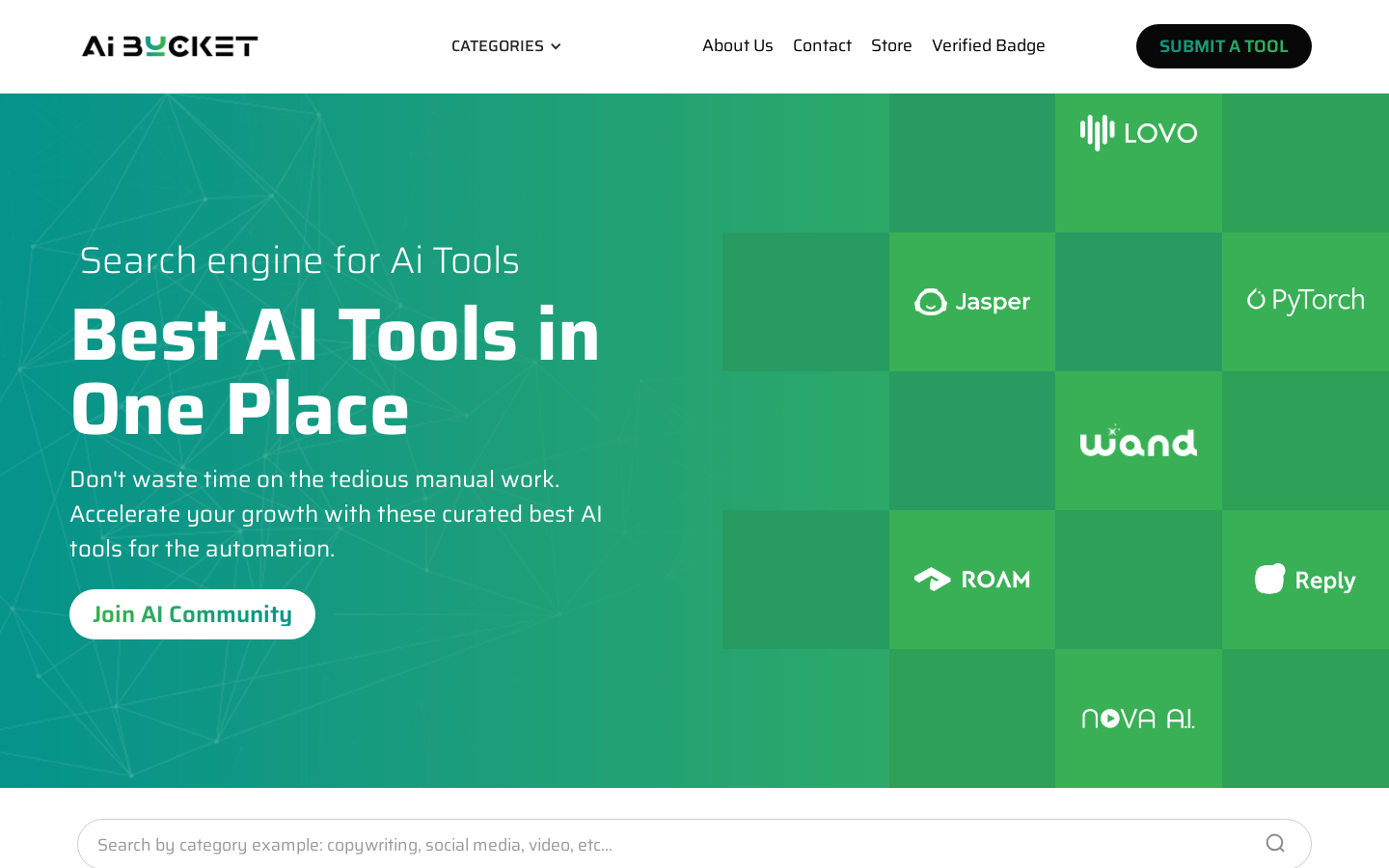
Task: Expand the Categories dropdown menu
Action: (x=505, y=46)
